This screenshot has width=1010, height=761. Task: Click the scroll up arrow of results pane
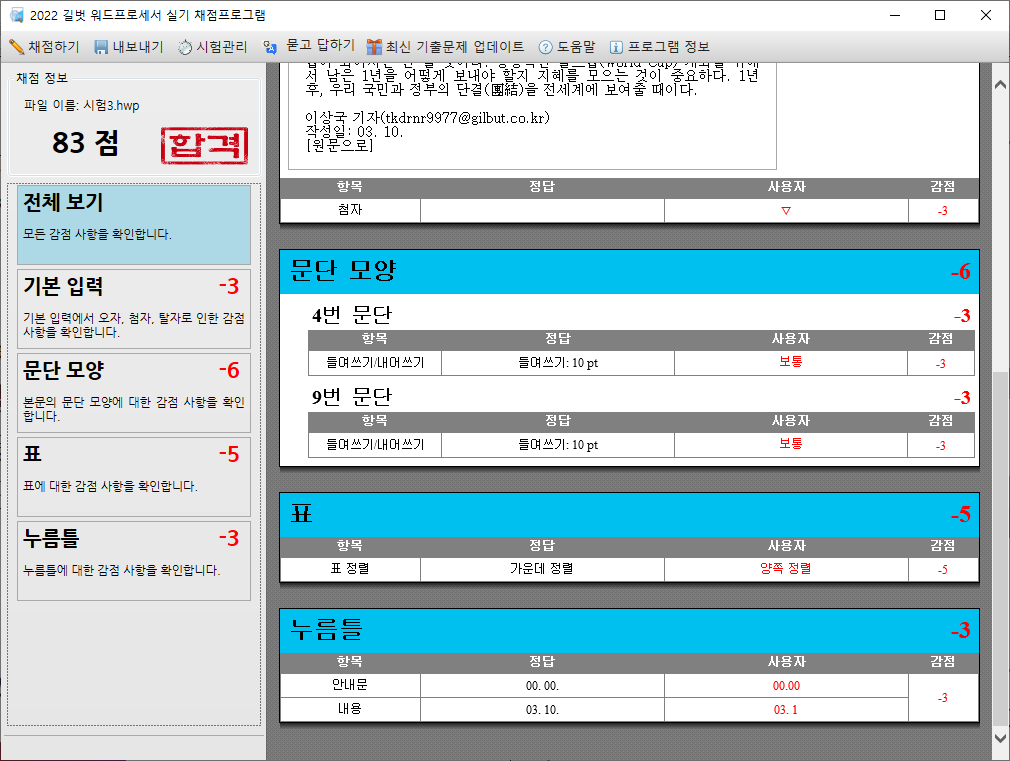tap(998, 86)
